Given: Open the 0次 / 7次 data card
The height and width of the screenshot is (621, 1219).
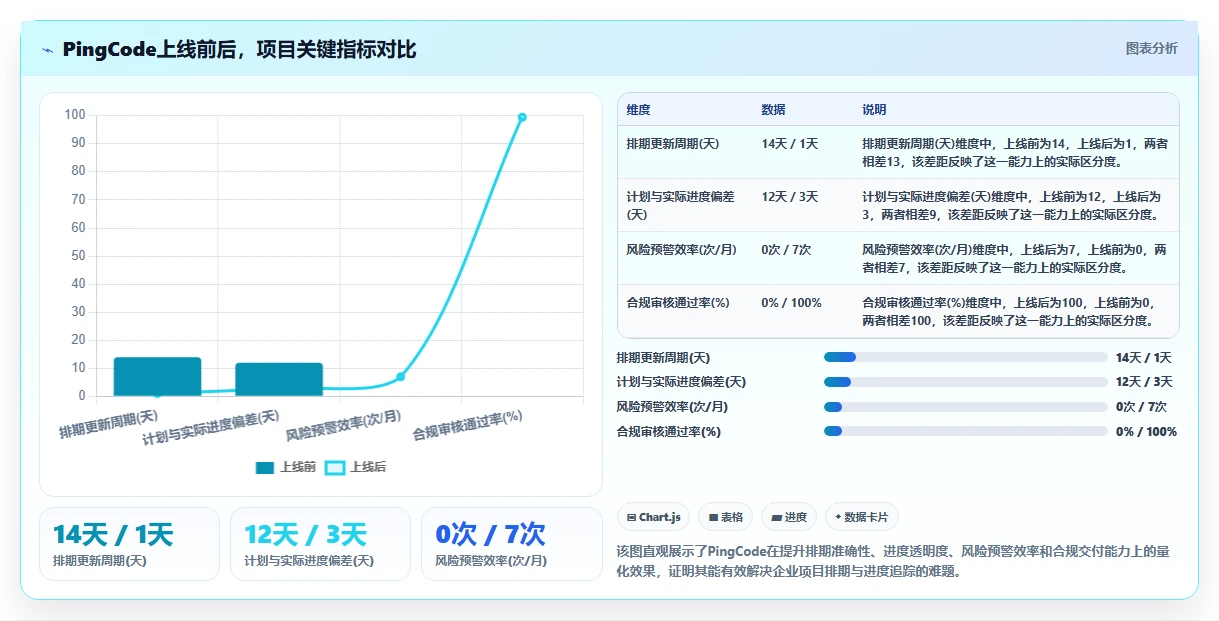Looking at the screenshot, I should click(511, 544).
